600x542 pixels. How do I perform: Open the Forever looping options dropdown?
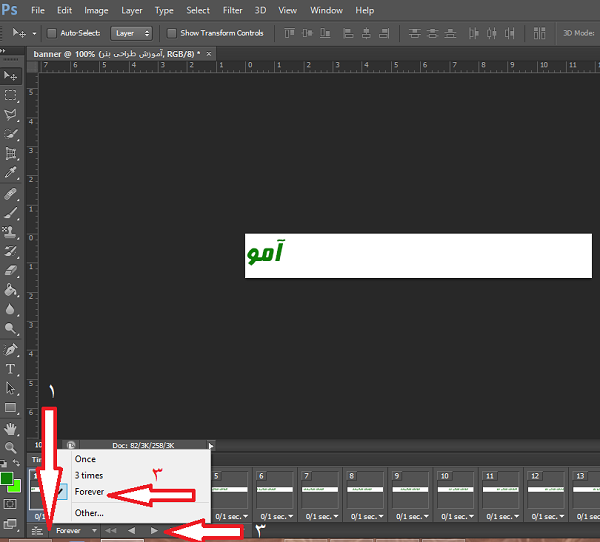[x=77, y=530]
